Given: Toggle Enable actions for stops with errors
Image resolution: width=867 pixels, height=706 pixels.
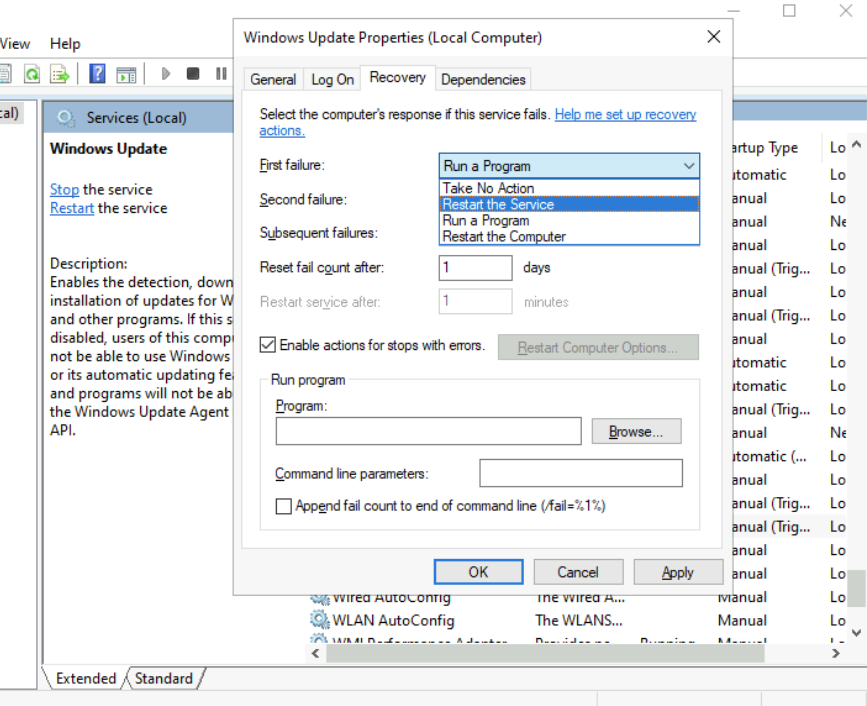Looking at the screenshot, I should pos(268,345).
